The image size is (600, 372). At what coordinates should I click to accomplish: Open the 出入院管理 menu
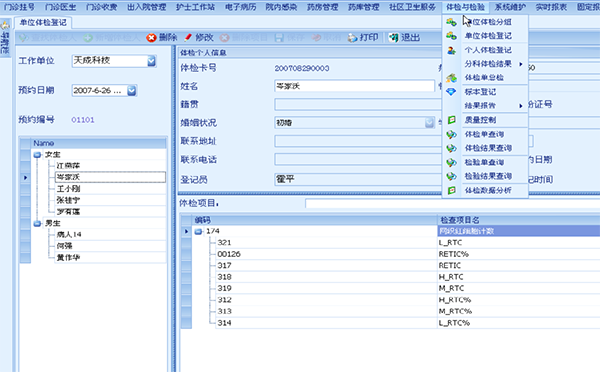pos(147,7)
